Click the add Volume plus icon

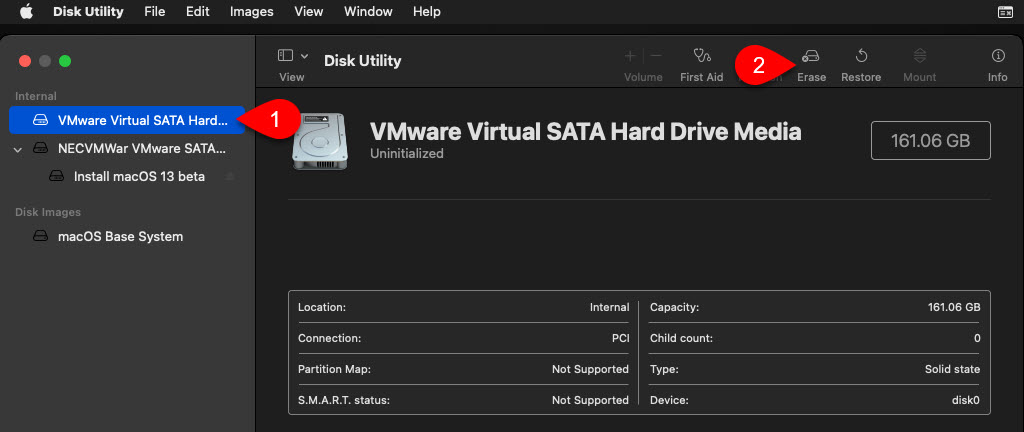(630, 56)
